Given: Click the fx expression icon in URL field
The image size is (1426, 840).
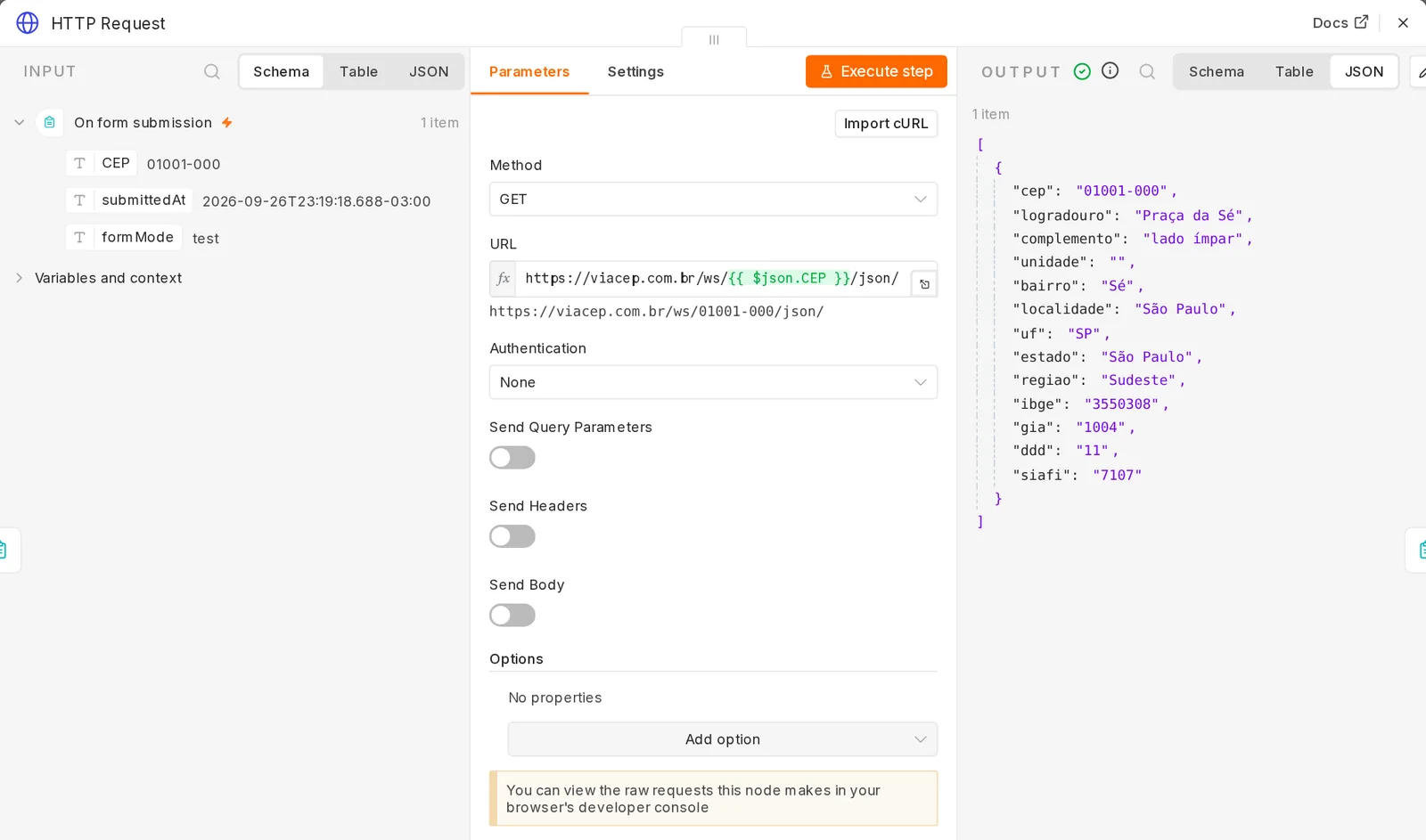Looking at the screenshot, I should tap(503, 279).
